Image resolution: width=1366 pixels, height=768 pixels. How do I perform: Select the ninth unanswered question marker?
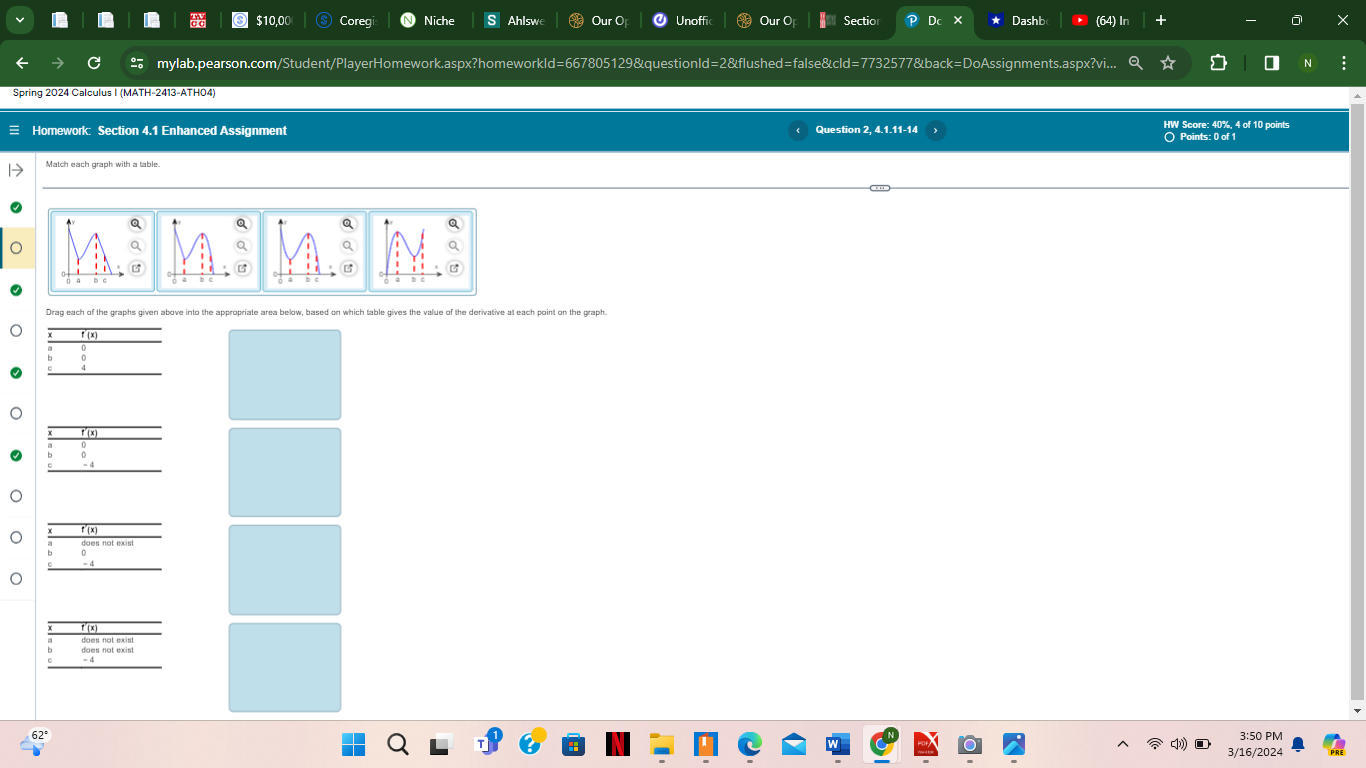15,537
